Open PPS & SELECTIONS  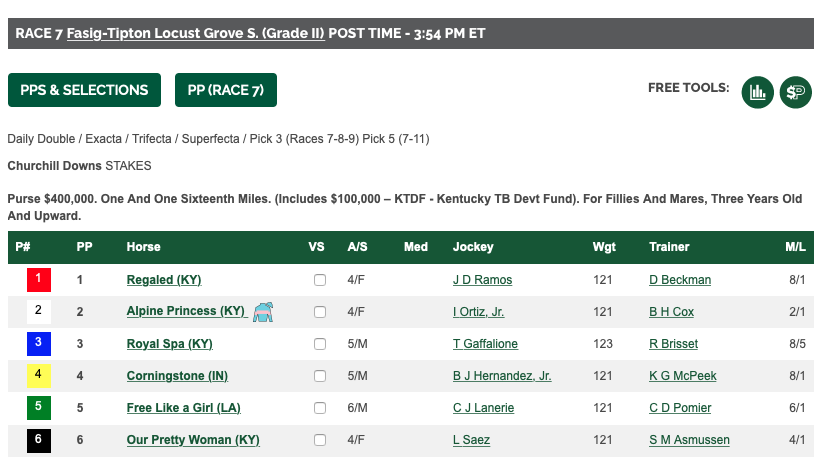pos(84,90)
